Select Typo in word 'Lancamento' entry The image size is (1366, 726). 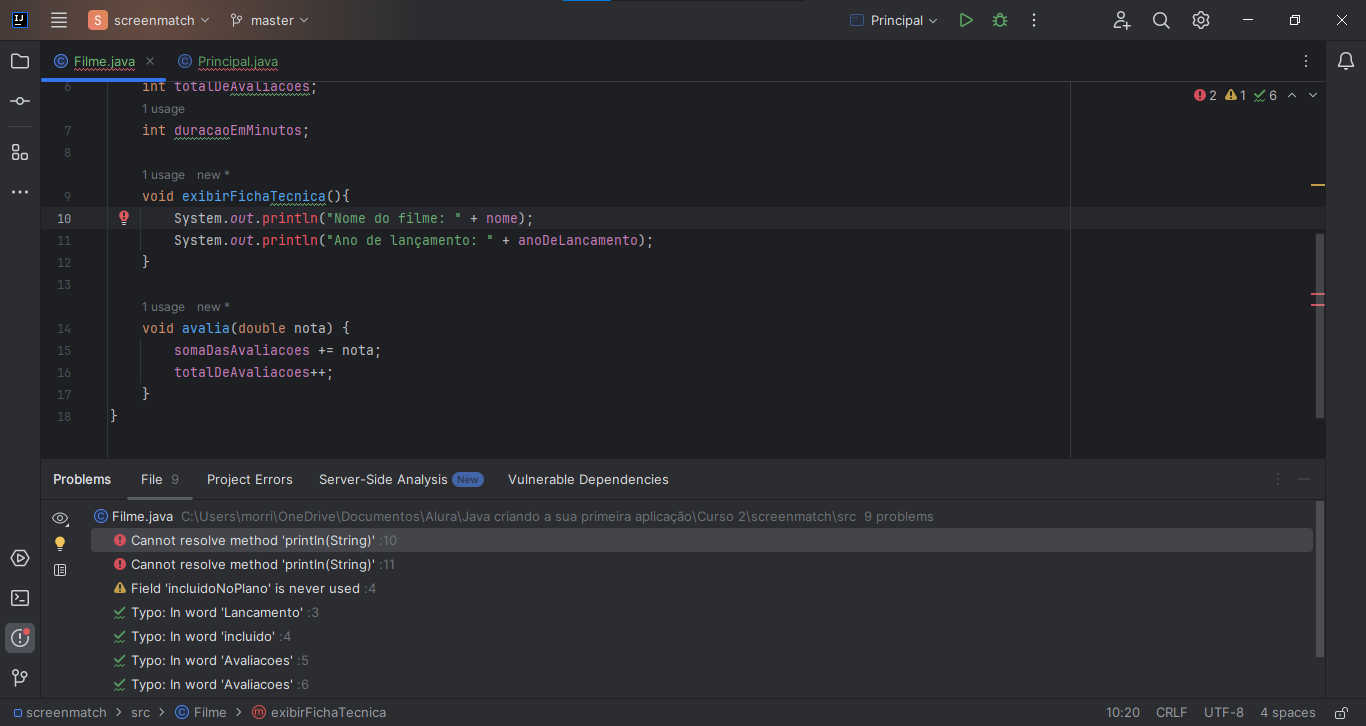pyautogui.click(x=701, y=612)
